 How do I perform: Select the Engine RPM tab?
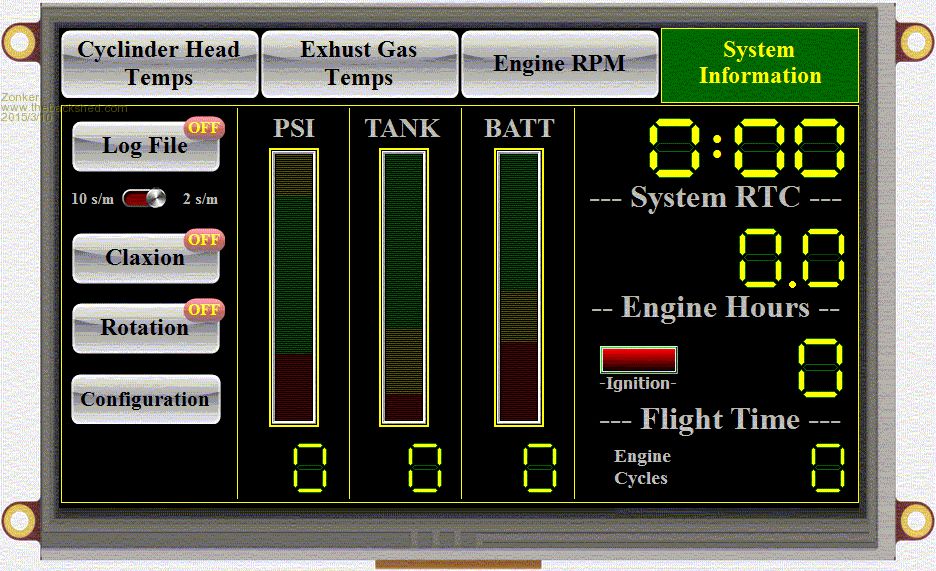click(559, 63)
